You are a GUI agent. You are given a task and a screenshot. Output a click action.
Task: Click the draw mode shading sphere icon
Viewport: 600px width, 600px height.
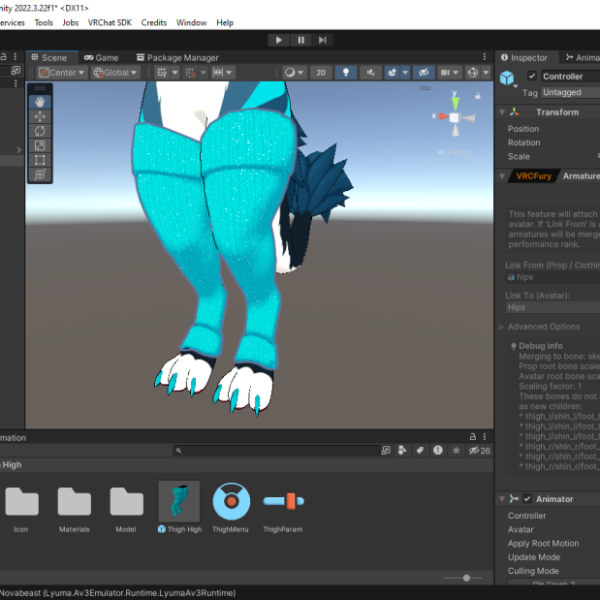(290, 72)
